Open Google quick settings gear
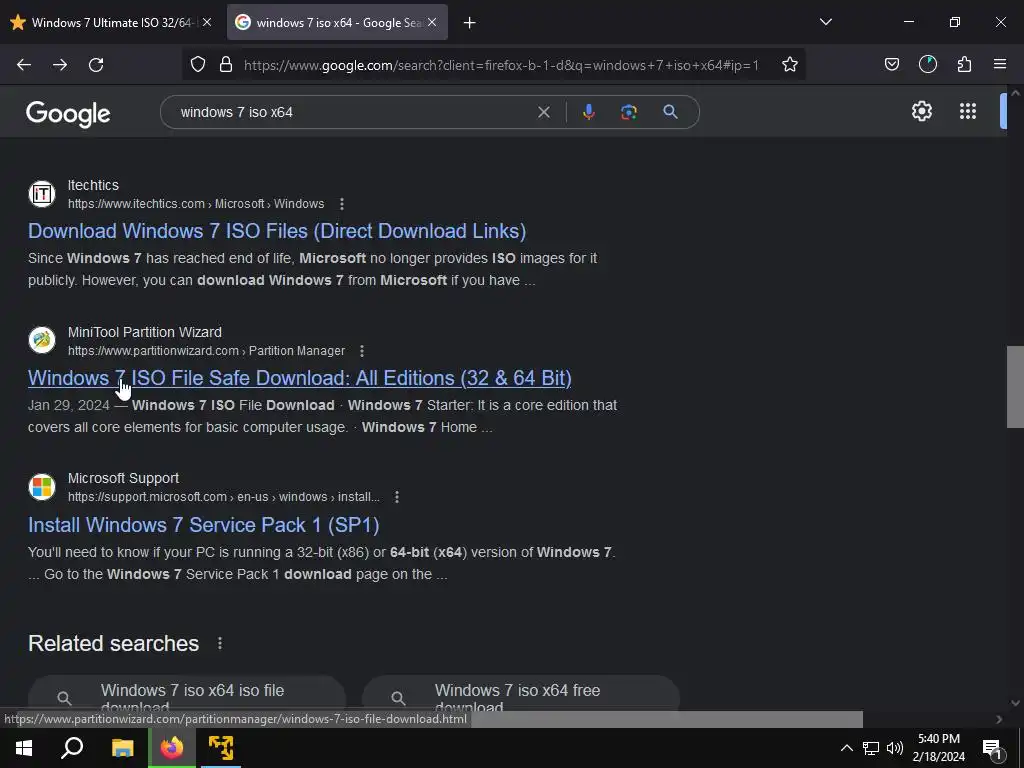Screen dimensions: 1024x768 [921, 111]
